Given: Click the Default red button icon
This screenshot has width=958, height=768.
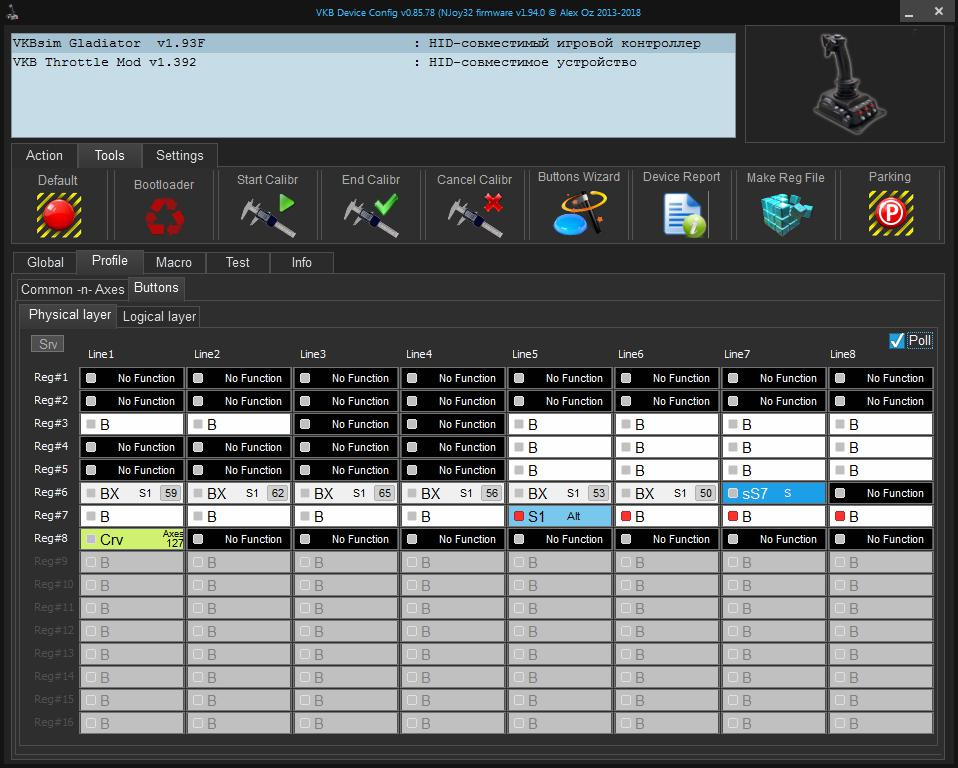Looking at the screenshot, I should coord(59,215).
